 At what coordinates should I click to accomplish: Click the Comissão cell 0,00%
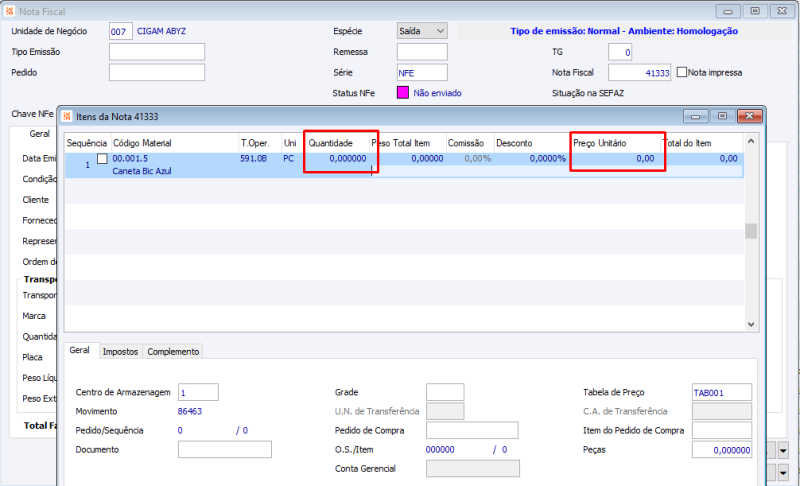point(478,159)
